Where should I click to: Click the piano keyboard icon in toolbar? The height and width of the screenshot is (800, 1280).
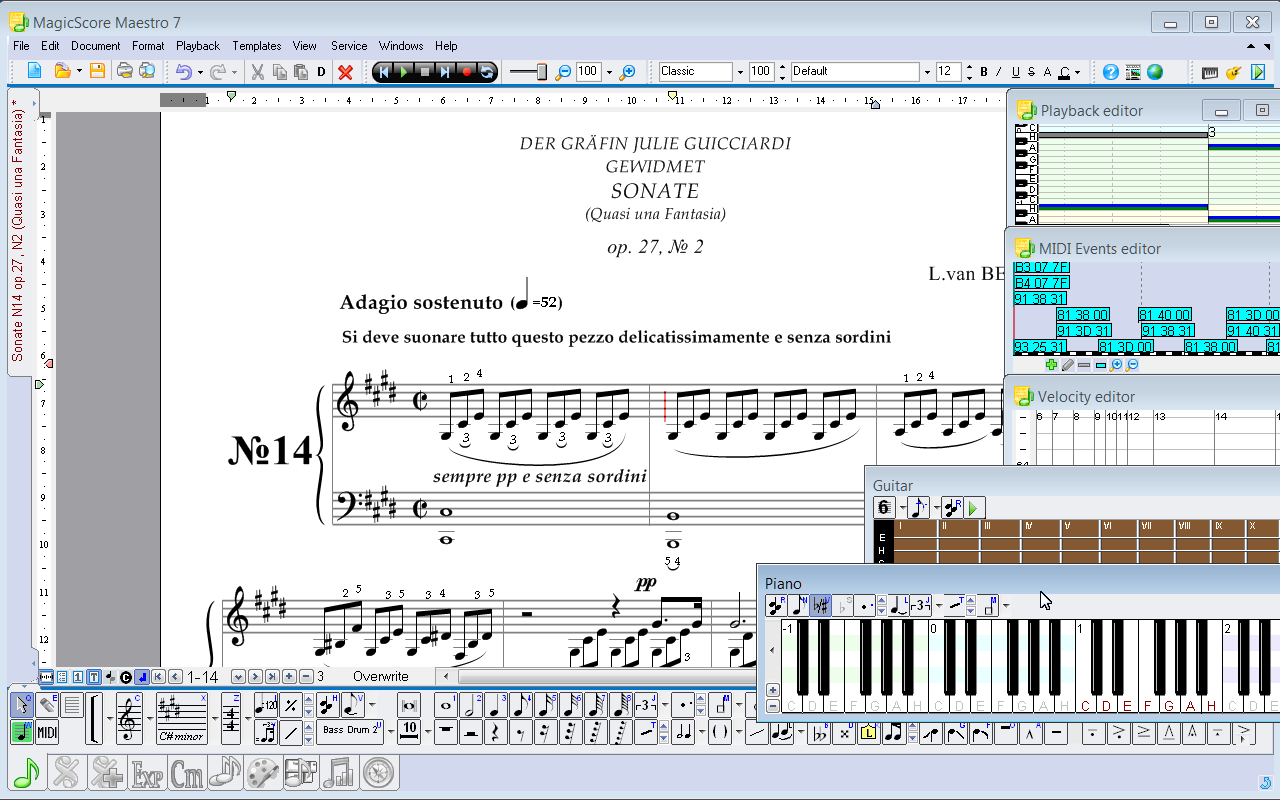tap(1210, 72)
